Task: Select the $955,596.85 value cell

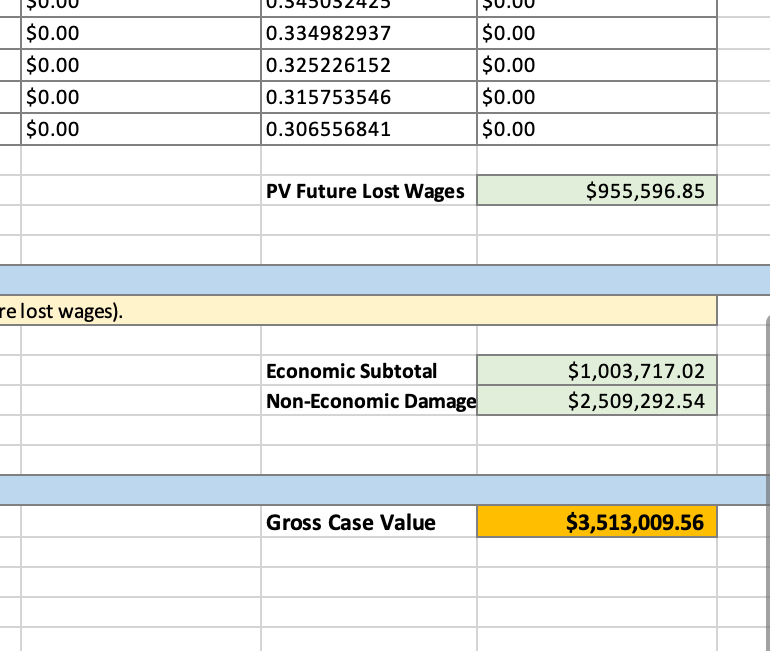Action: point(597,191)
